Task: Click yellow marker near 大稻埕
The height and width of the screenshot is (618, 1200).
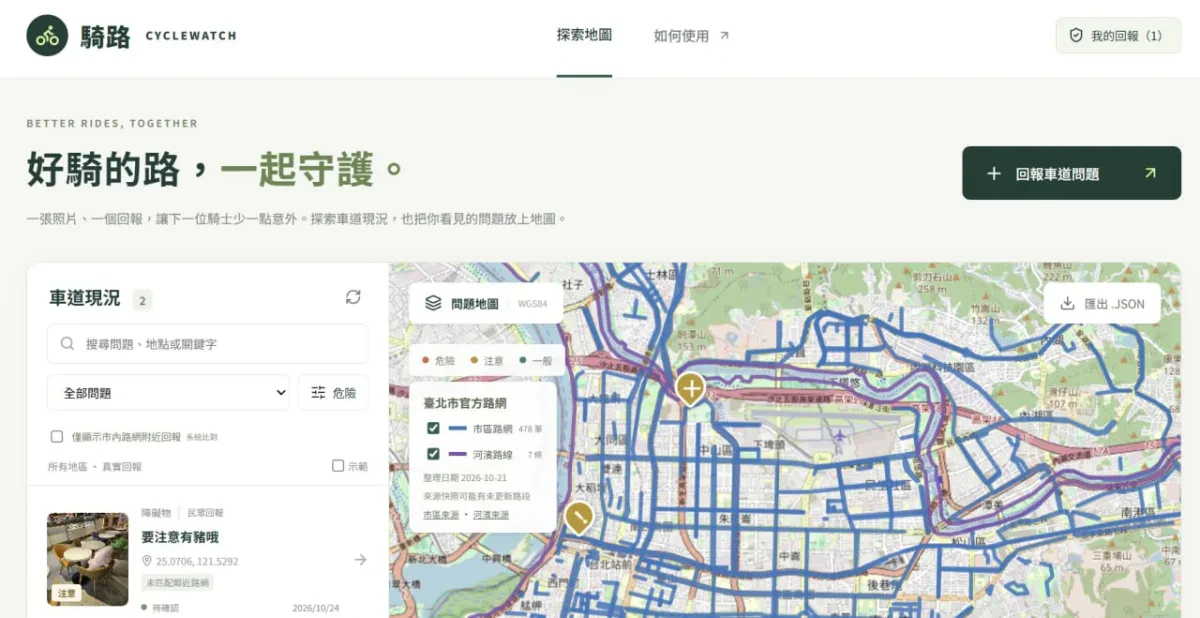Action: (578, 517)
